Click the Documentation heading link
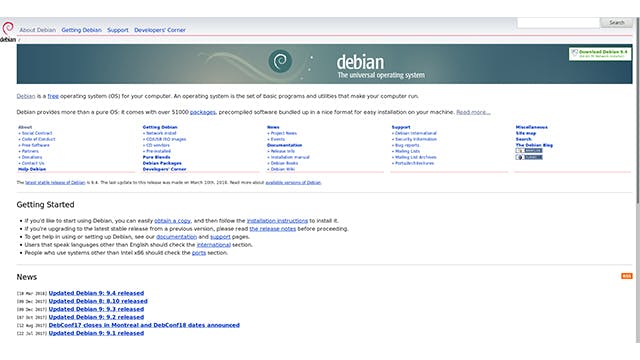The image size is (640, 360). coord(284,145)
